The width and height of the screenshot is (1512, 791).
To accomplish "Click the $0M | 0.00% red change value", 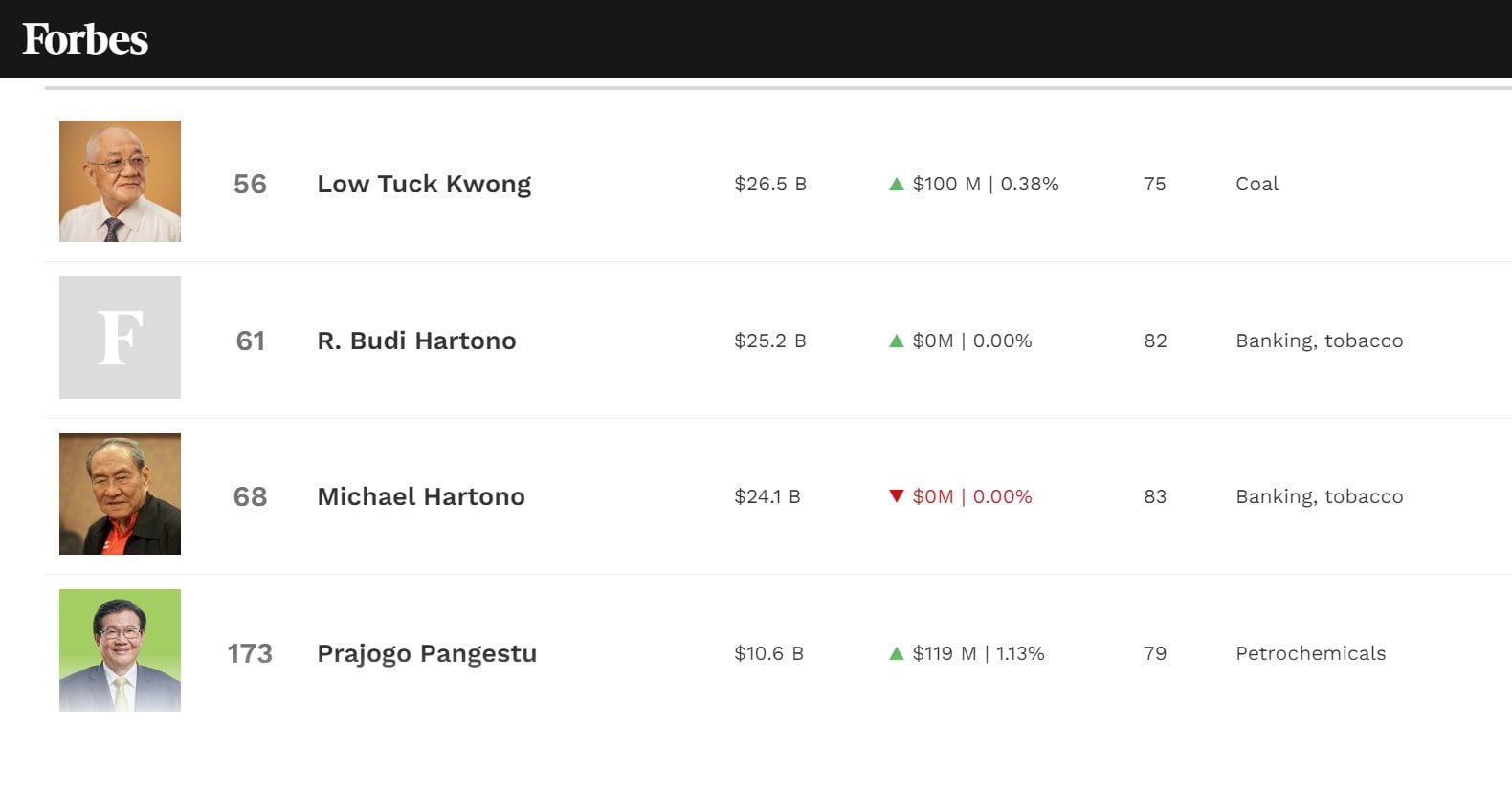I will [x=972, y=496].
